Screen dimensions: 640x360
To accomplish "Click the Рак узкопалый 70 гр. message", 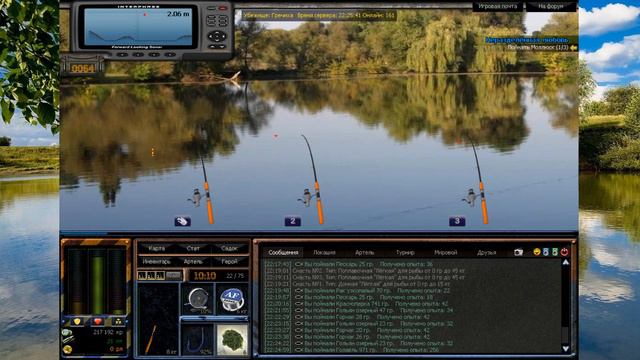I will [357, 291].
